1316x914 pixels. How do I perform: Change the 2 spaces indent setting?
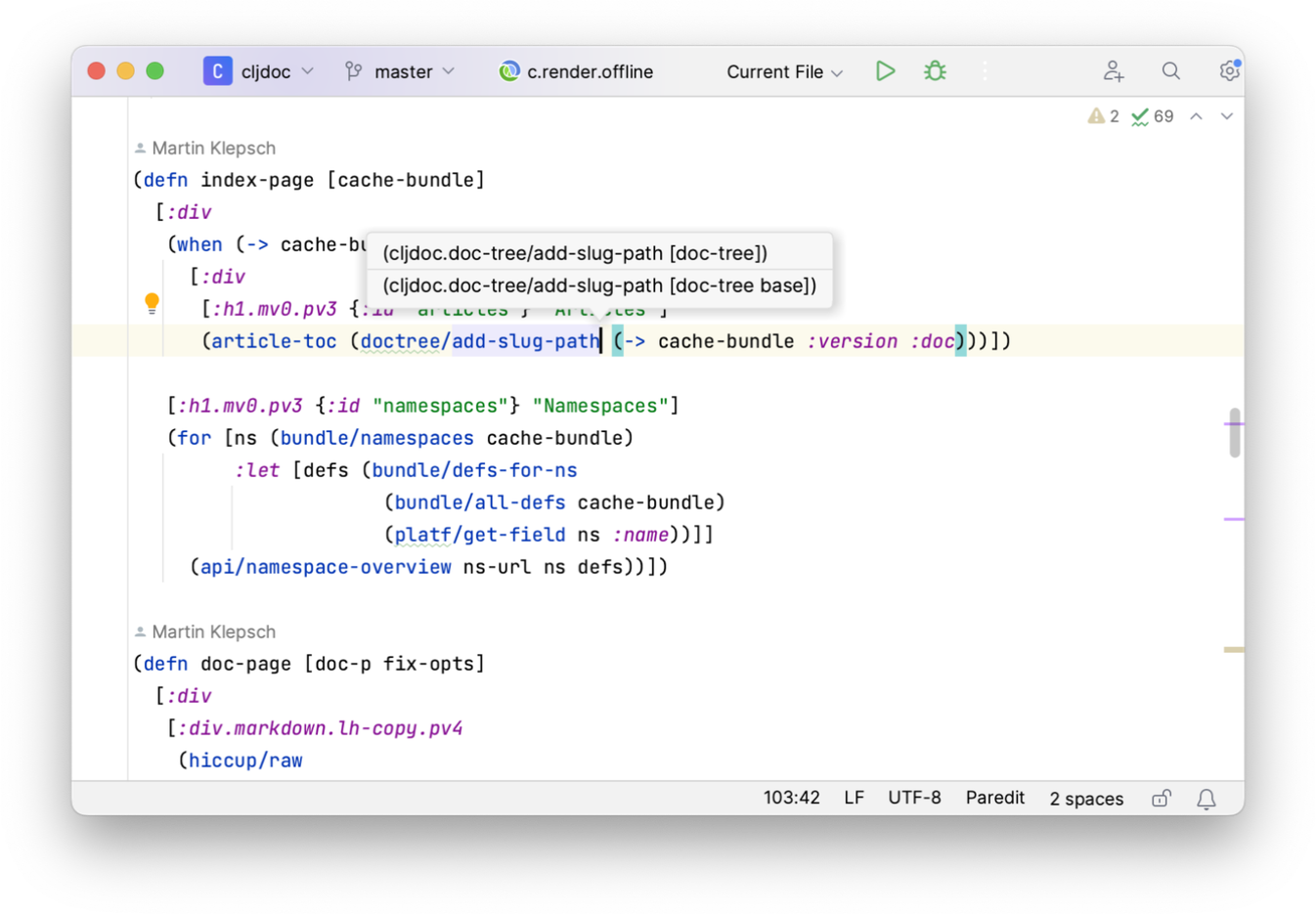click(x=1086, y=799)
